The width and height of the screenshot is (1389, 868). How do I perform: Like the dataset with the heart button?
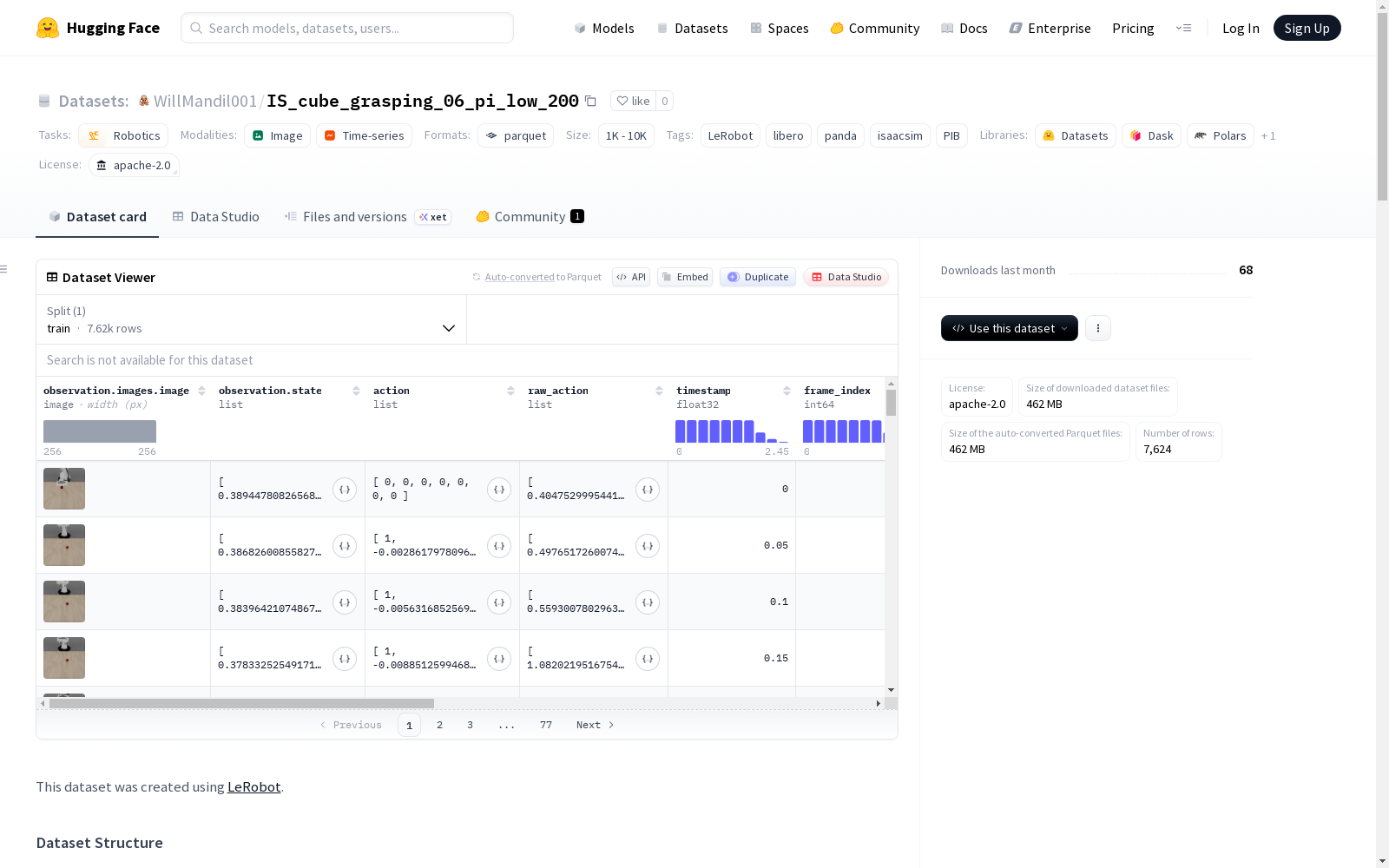(x=633, y=101)
